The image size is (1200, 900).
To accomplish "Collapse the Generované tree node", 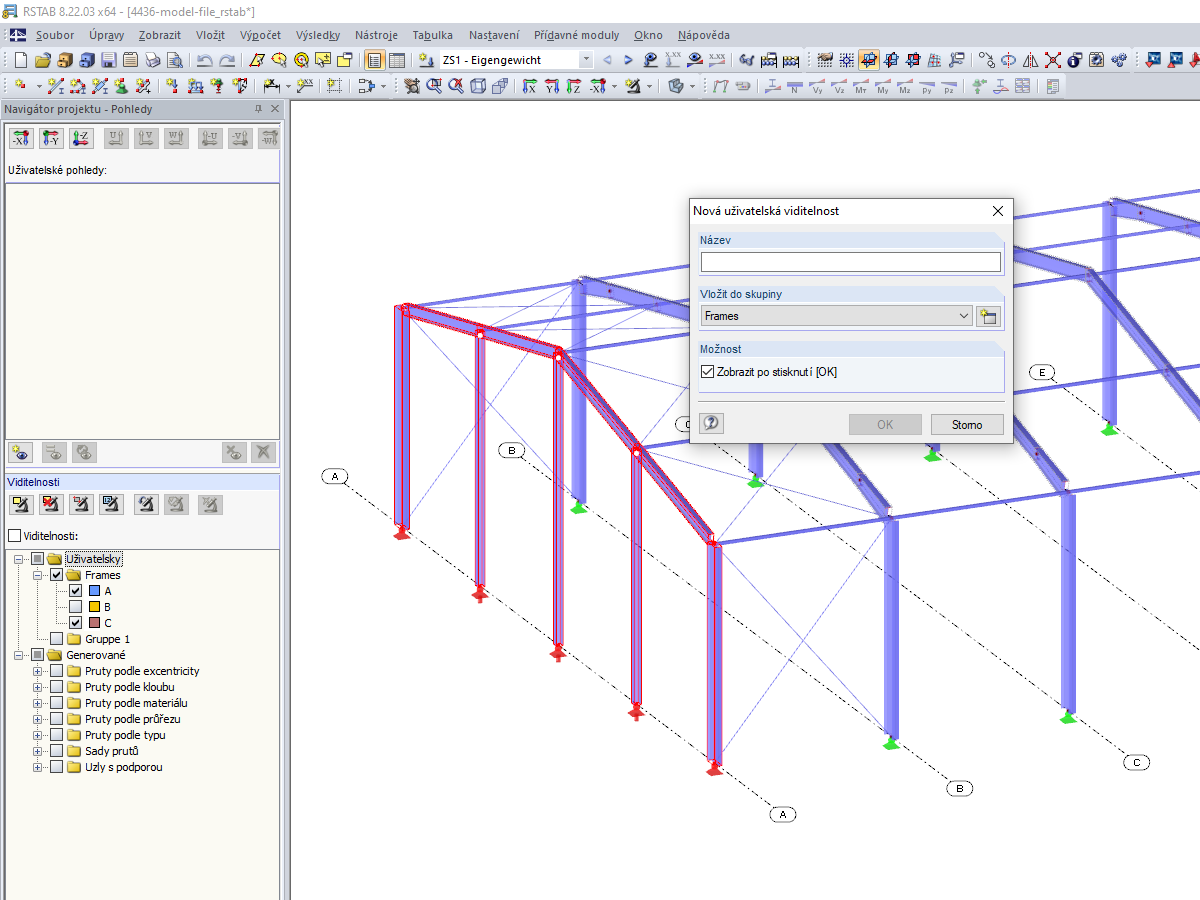I will click(x=19, y=655).
